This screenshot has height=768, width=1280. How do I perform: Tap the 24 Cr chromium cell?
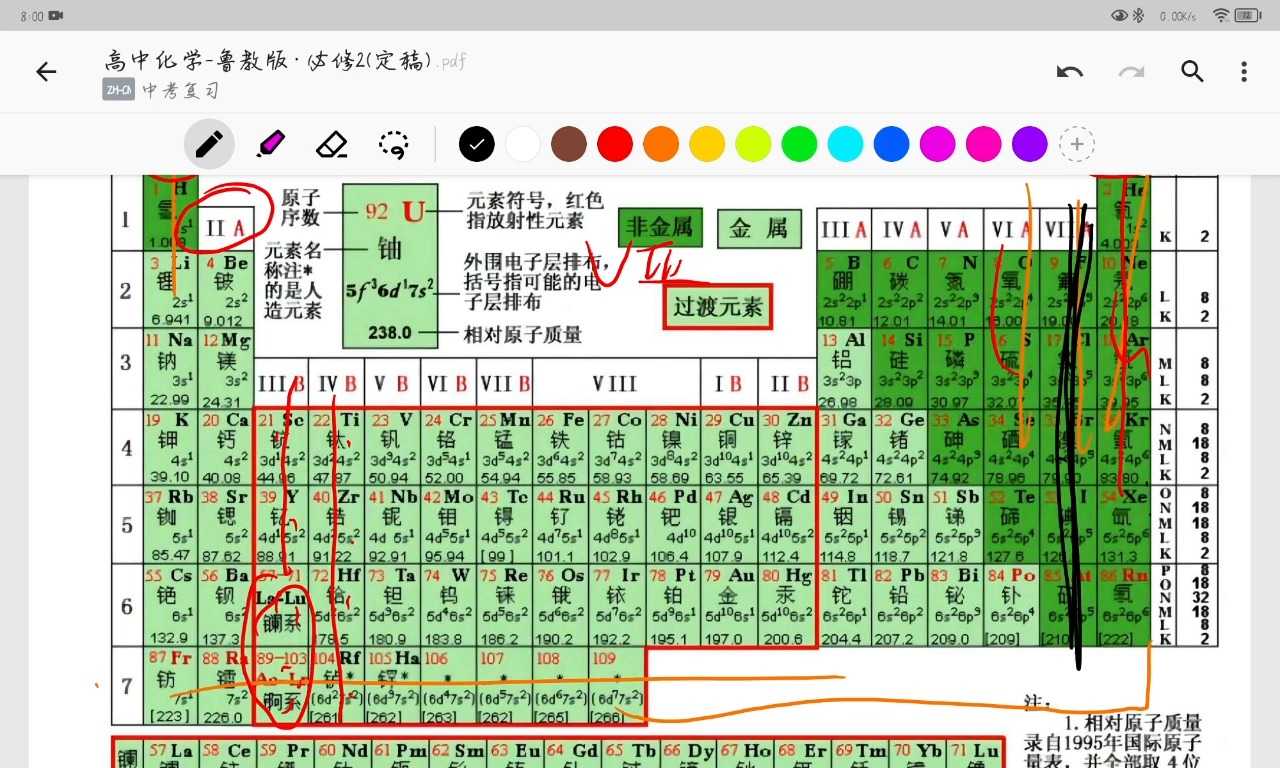(448, 447)
